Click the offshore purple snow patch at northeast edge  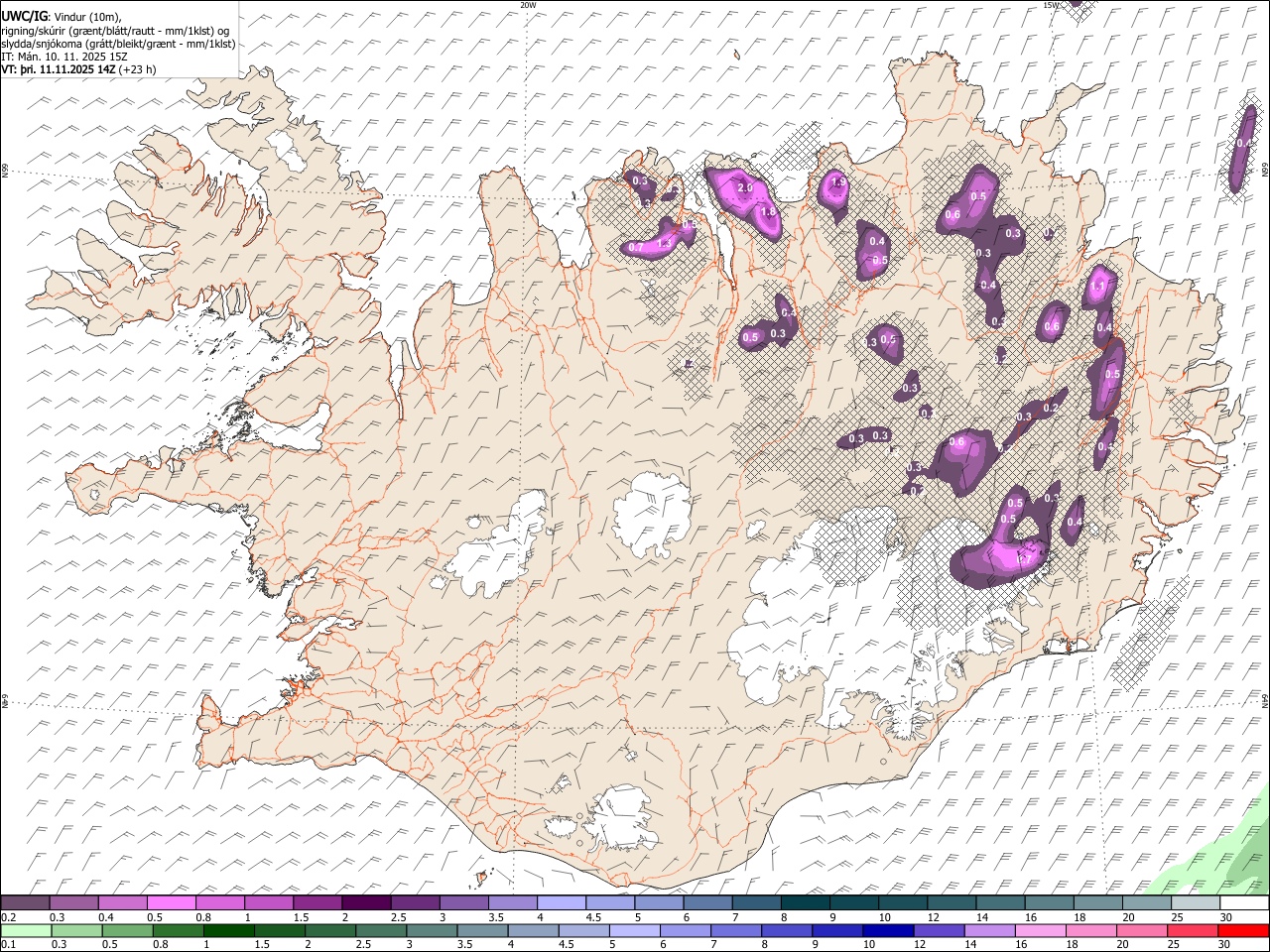pos(1241,147)
